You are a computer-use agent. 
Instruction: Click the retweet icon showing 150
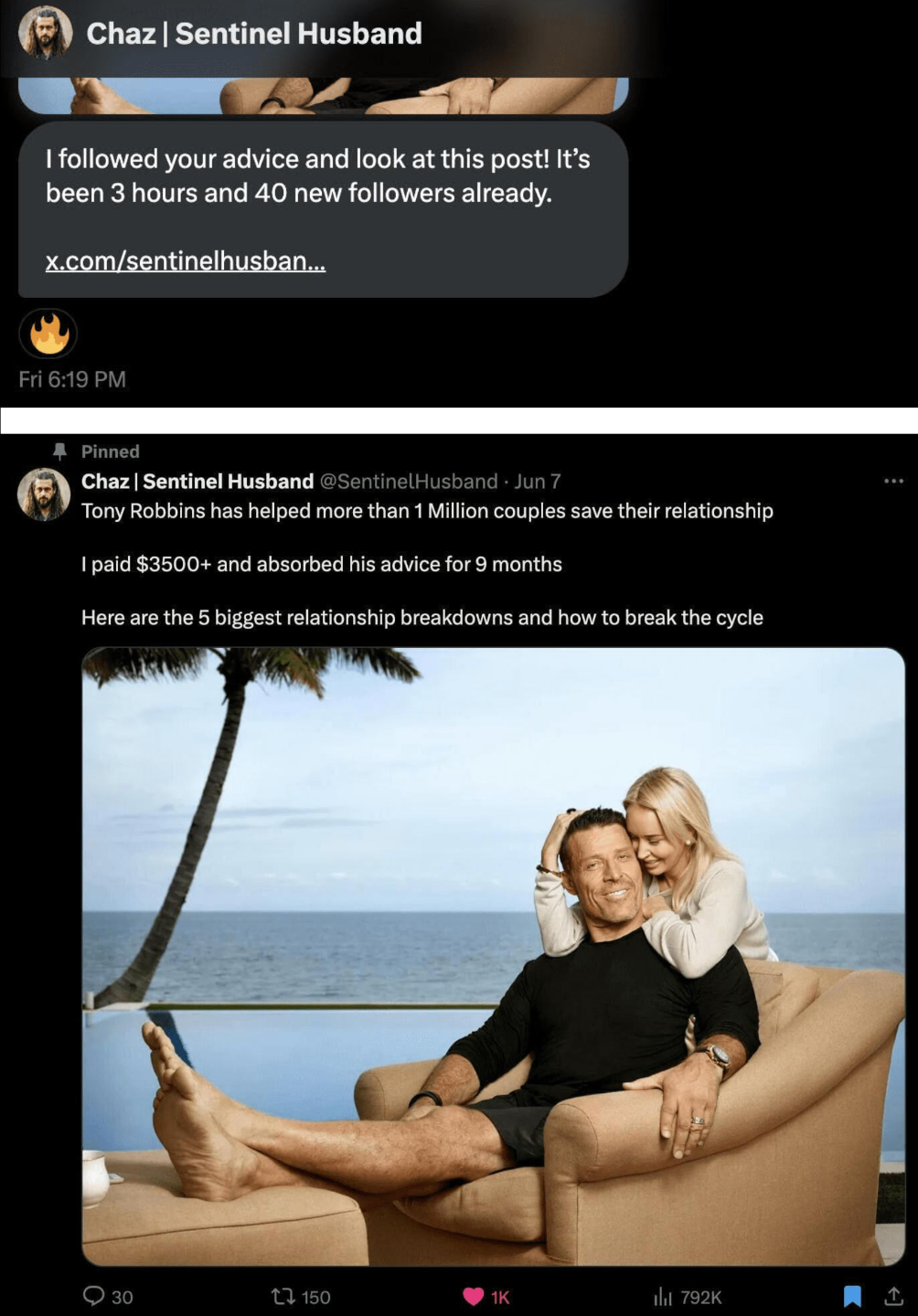[x=283, y=1296]
